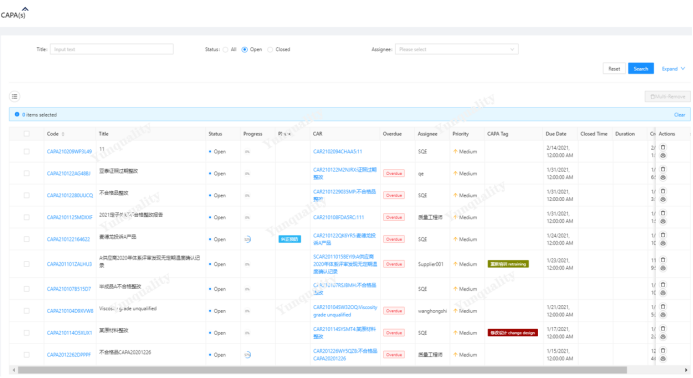Click progress circle in row CAPA210122164622
The height and width of the screenshot is (378, 693).
(x=248, y=239)
